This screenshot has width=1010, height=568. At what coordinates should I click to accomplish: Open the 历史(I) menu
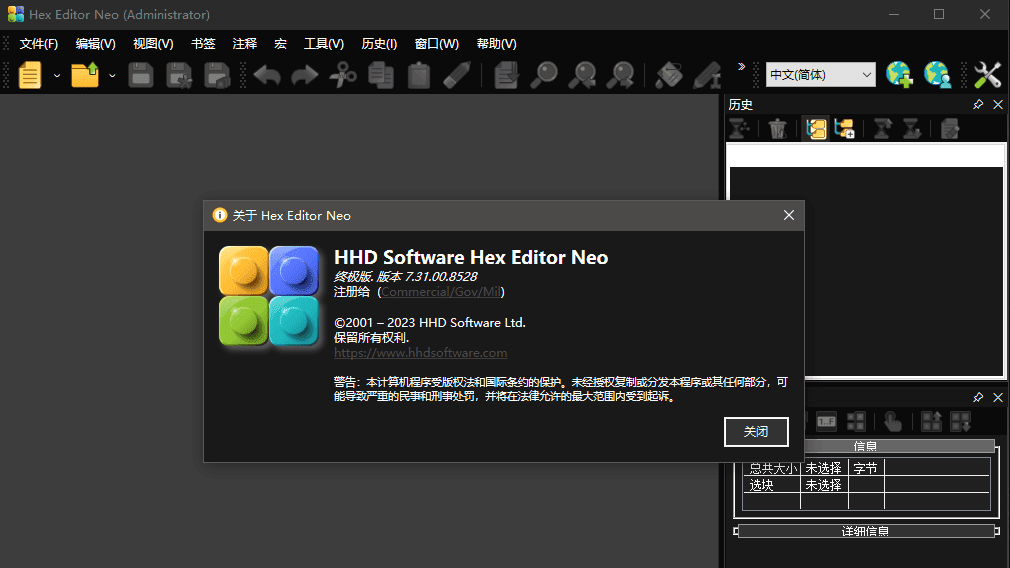379,44
